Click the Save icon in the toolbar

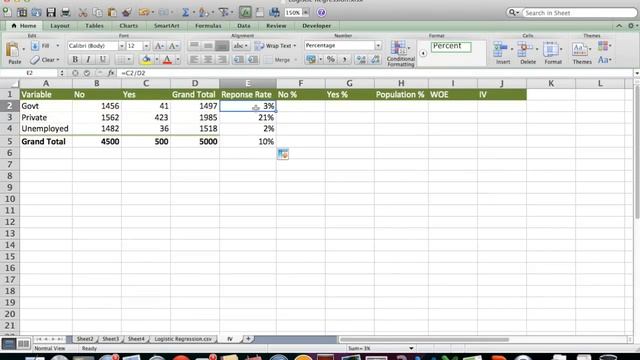click(x=51, y=12)
